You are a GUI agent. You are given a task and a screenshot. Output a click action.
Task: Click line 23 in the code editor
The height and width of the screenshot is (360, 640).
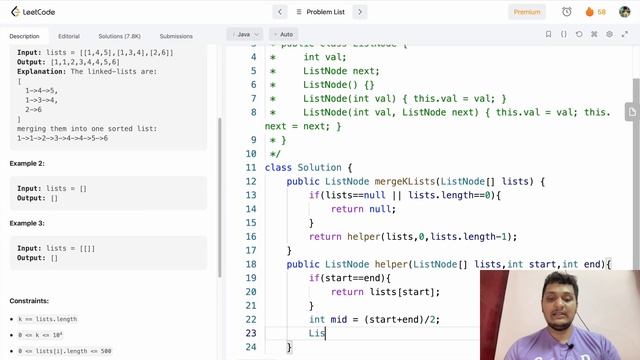coord(371,333)
